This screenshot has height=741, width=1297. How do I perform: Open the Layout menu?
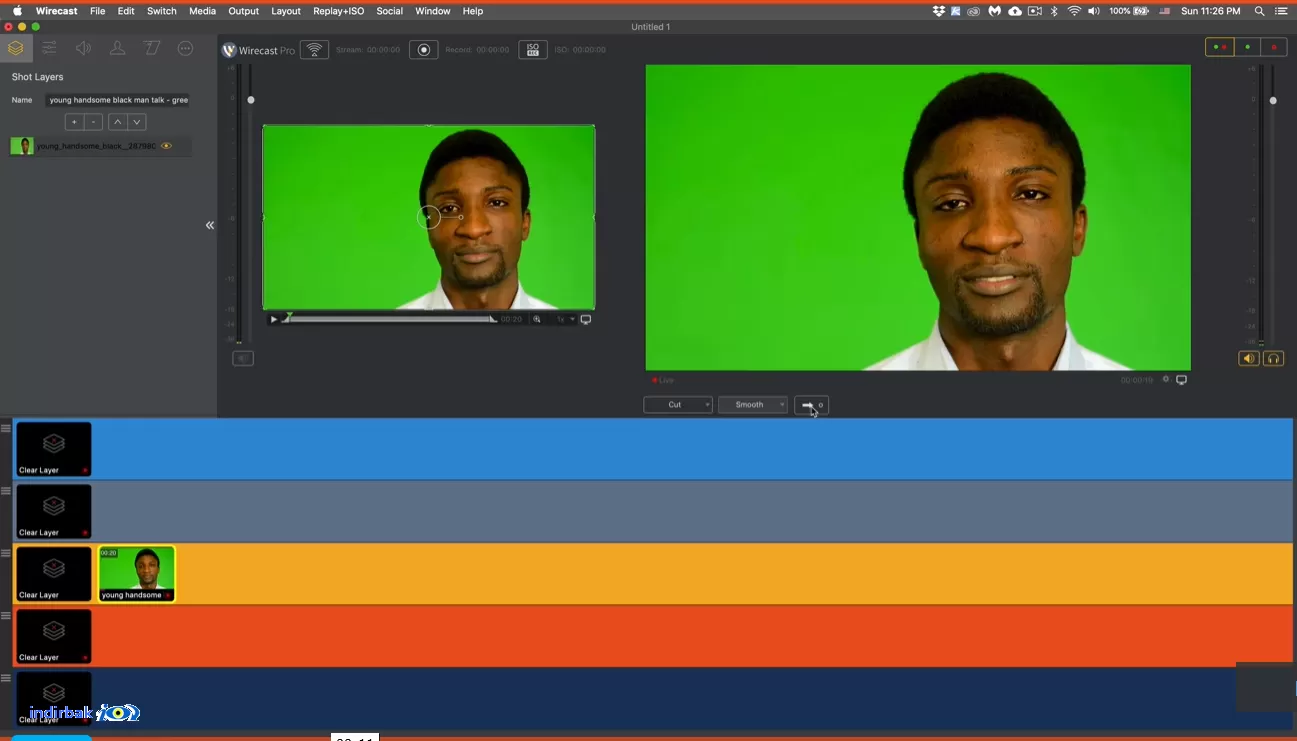pos(286,11)
